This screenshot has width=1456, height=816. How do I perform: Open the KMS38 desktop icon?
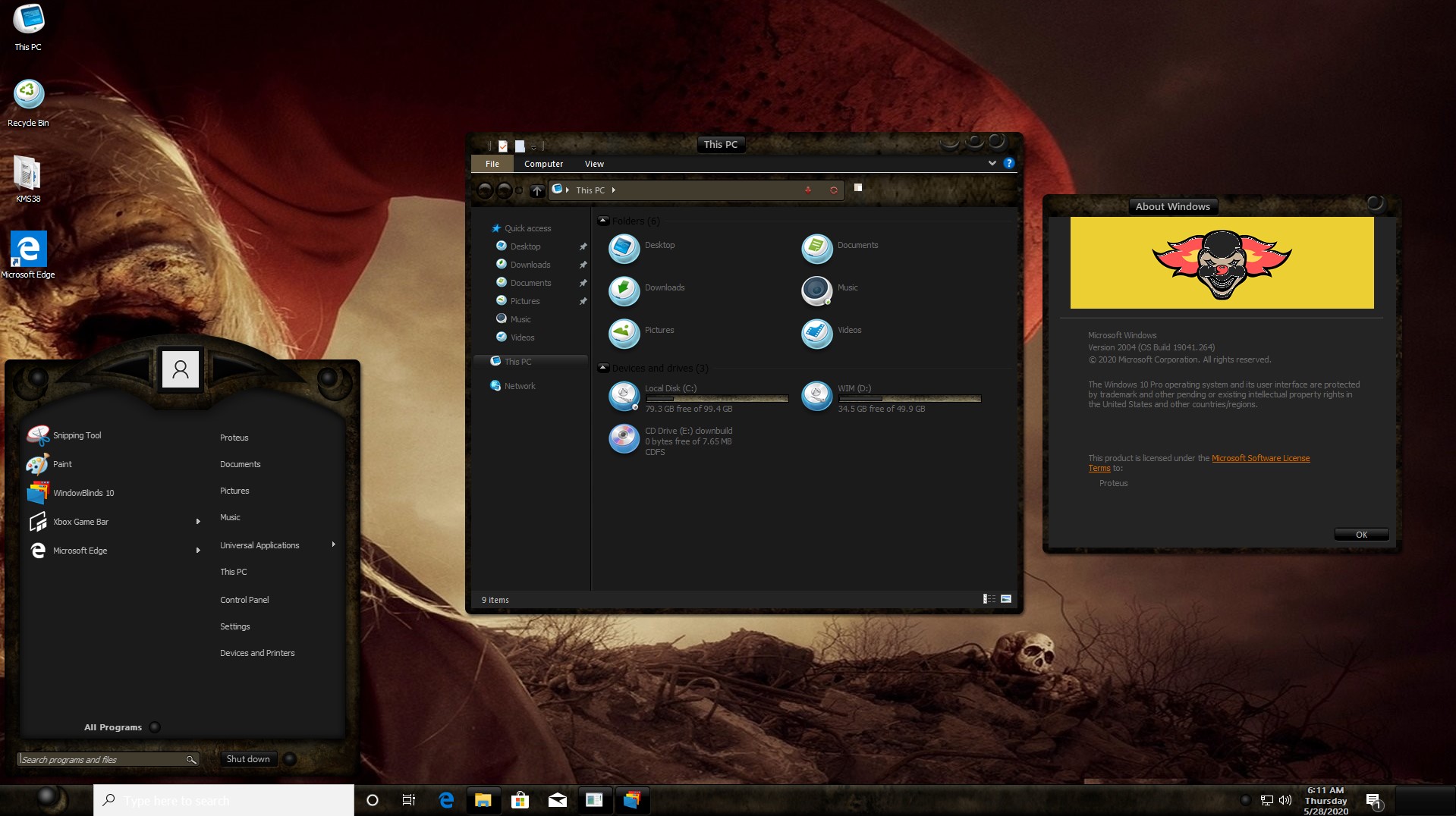(x=28, y=179)
